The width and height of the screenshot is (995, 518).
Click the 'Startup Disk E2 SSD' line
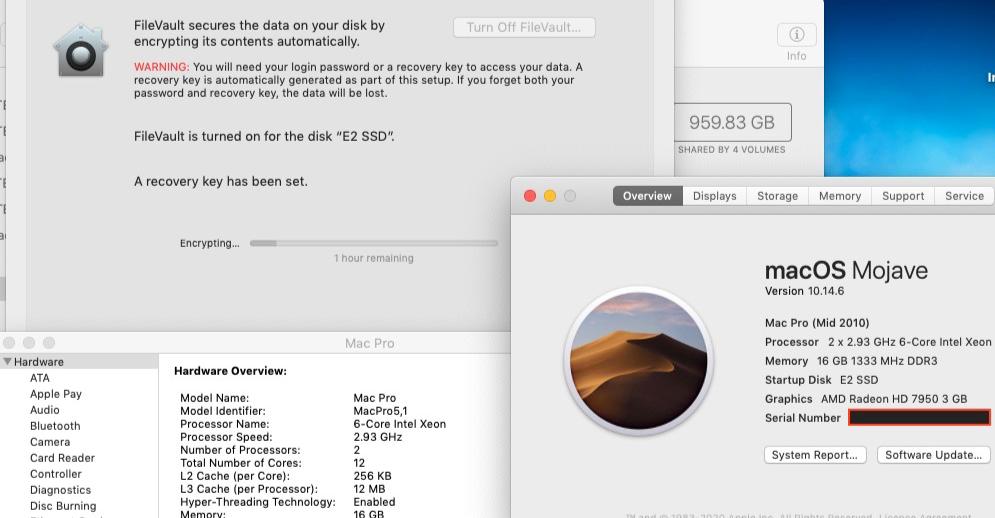pyautogui.click(x=822, y=380)
